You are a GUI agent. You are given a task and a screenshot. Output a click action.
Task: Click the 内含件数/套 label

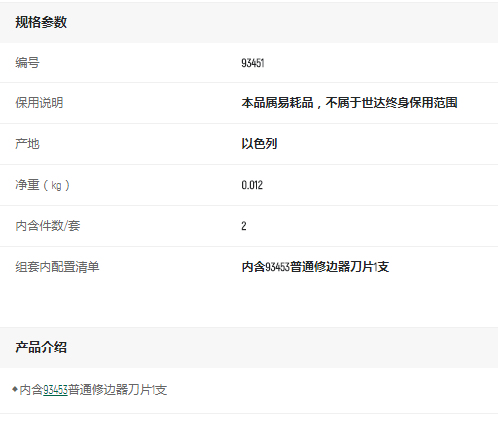click(x=48, y=226)
